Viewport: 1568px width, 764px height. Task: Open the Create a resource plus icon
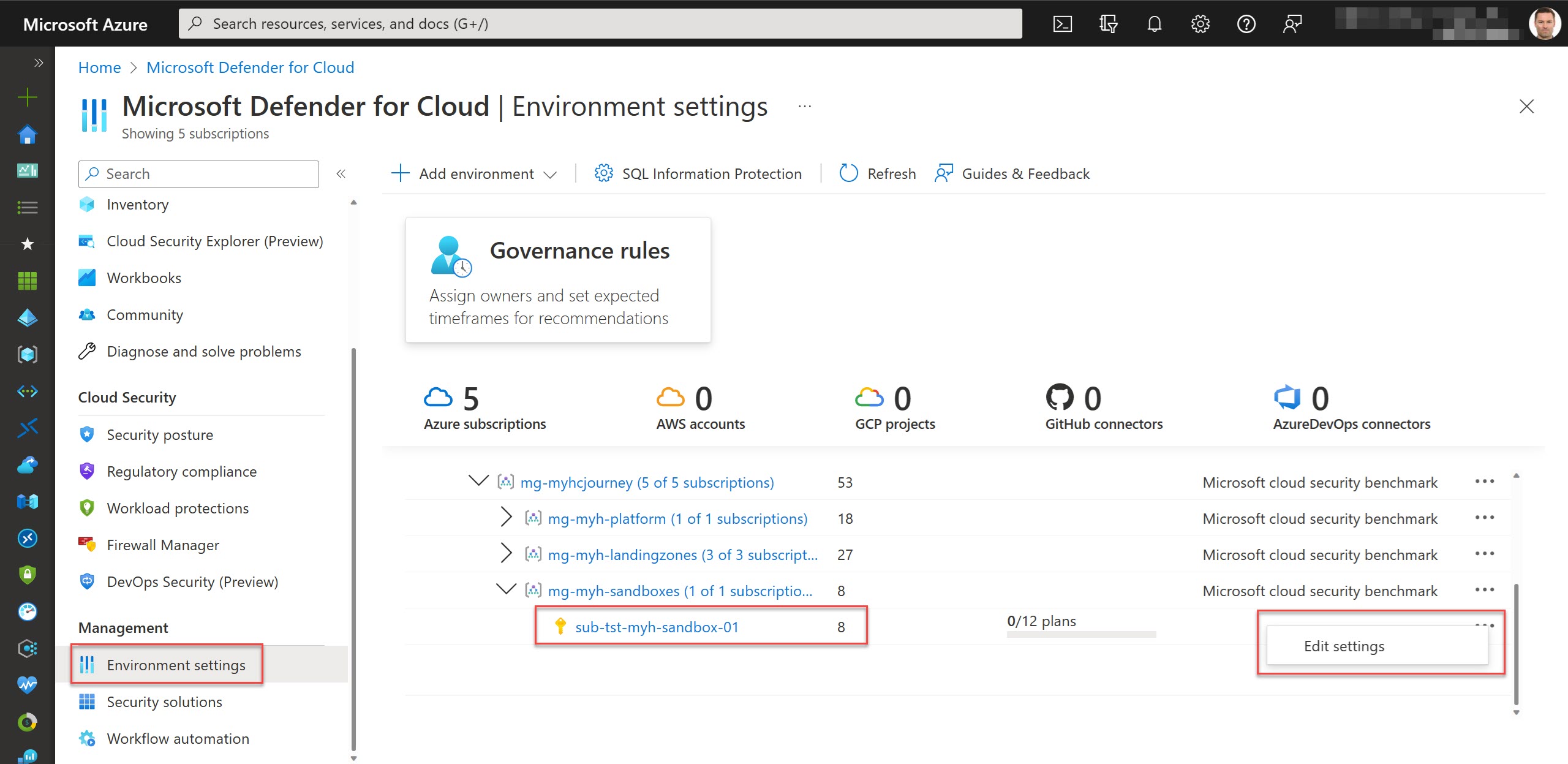(27, 97)
